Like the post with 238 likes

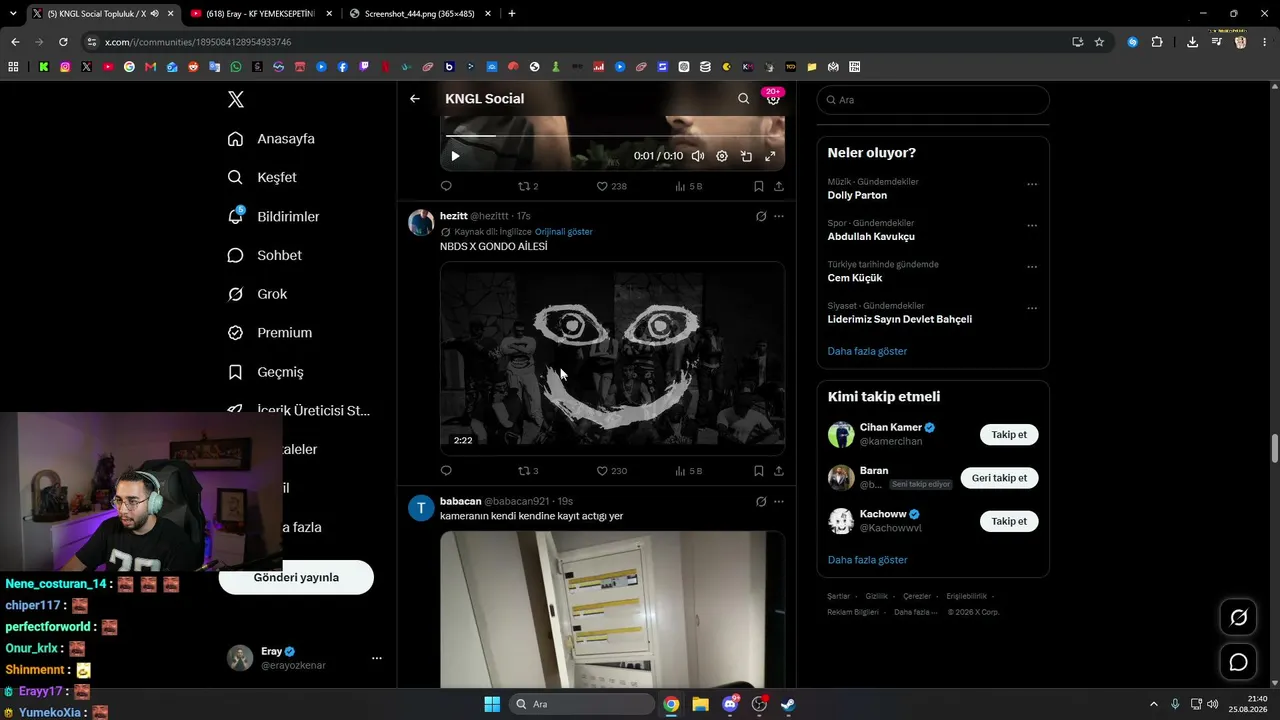[x=611, y=186]
